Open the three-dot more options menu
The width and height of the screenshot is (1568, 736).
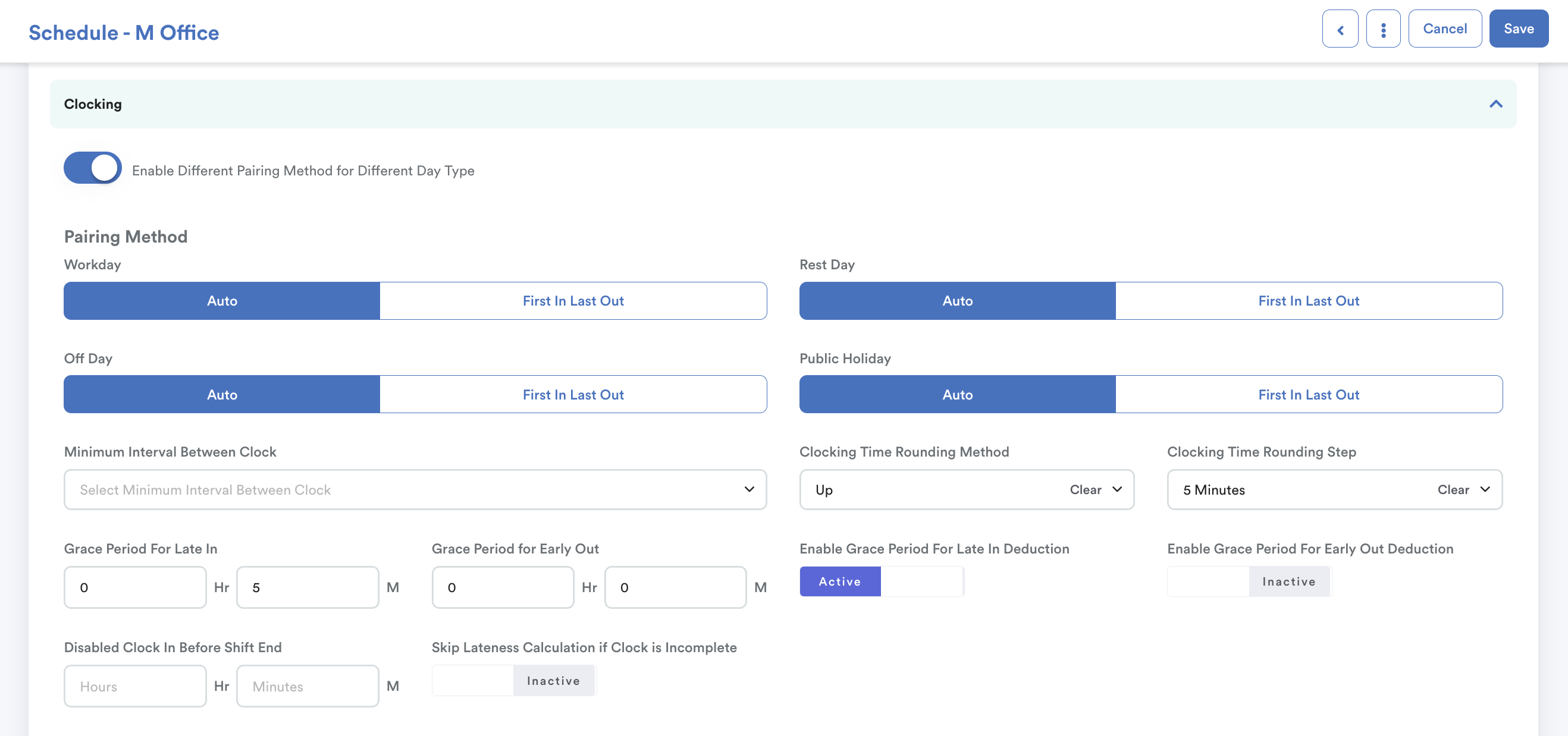coord(1382,29)
